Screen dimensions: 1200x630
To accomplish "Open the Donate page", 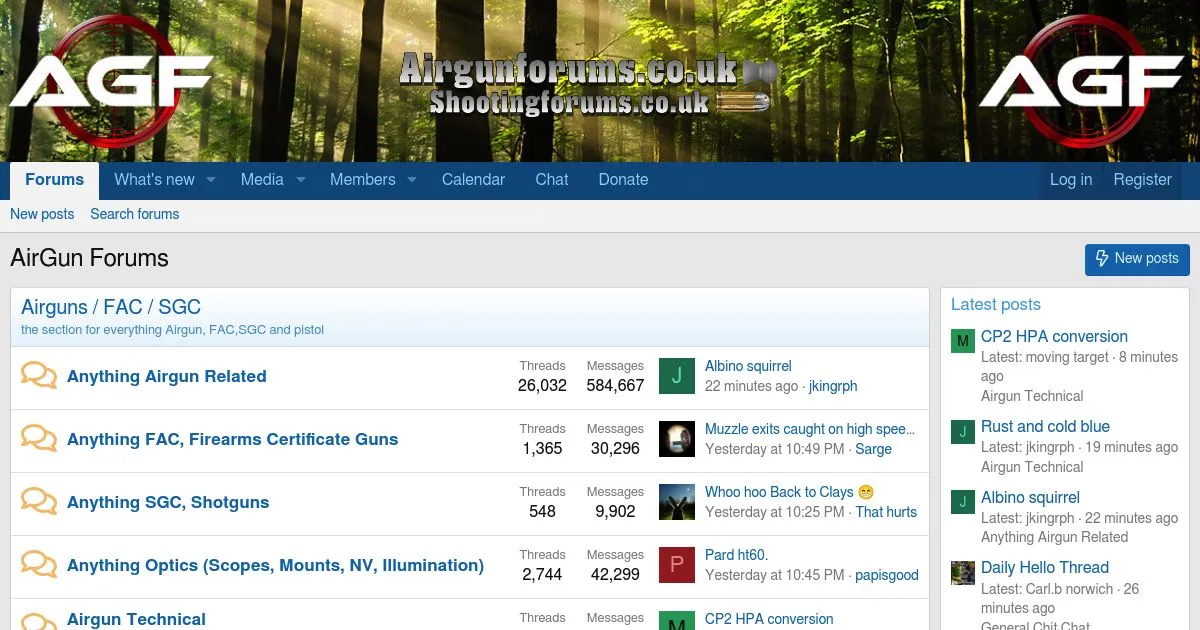I will pyautogui.click(x=623, y=180).
